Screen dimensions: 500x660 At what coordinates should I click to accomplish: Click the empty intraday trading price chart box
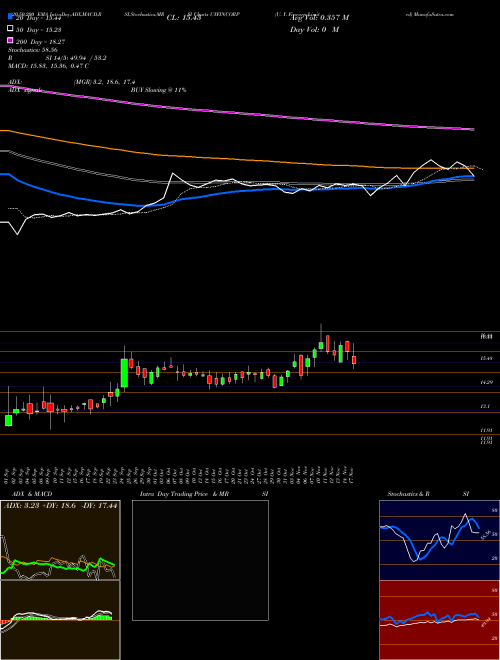click(200, 560)
